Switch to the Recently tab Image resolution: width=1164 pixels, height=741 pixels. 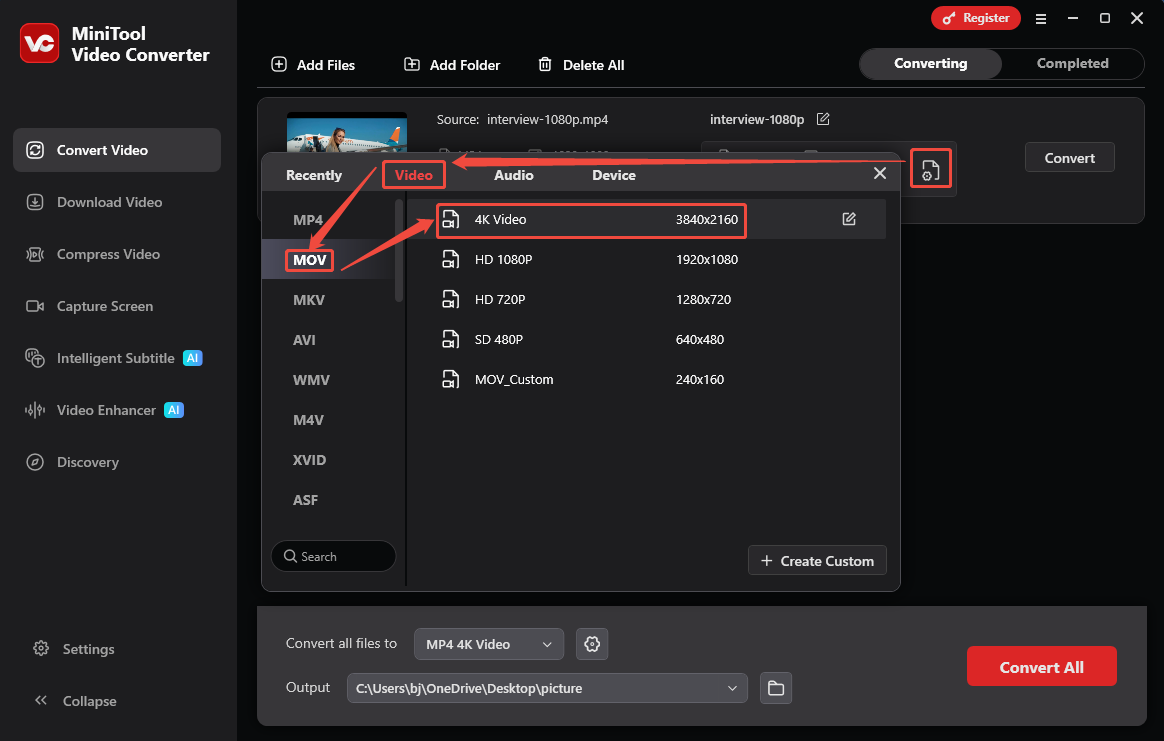(x=314, y=175)
